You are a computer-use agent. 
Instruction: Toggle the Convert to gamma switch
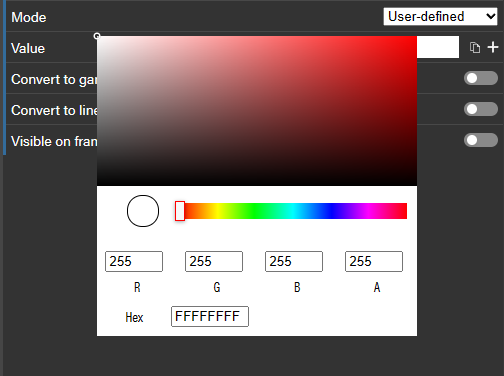[481, 78]
